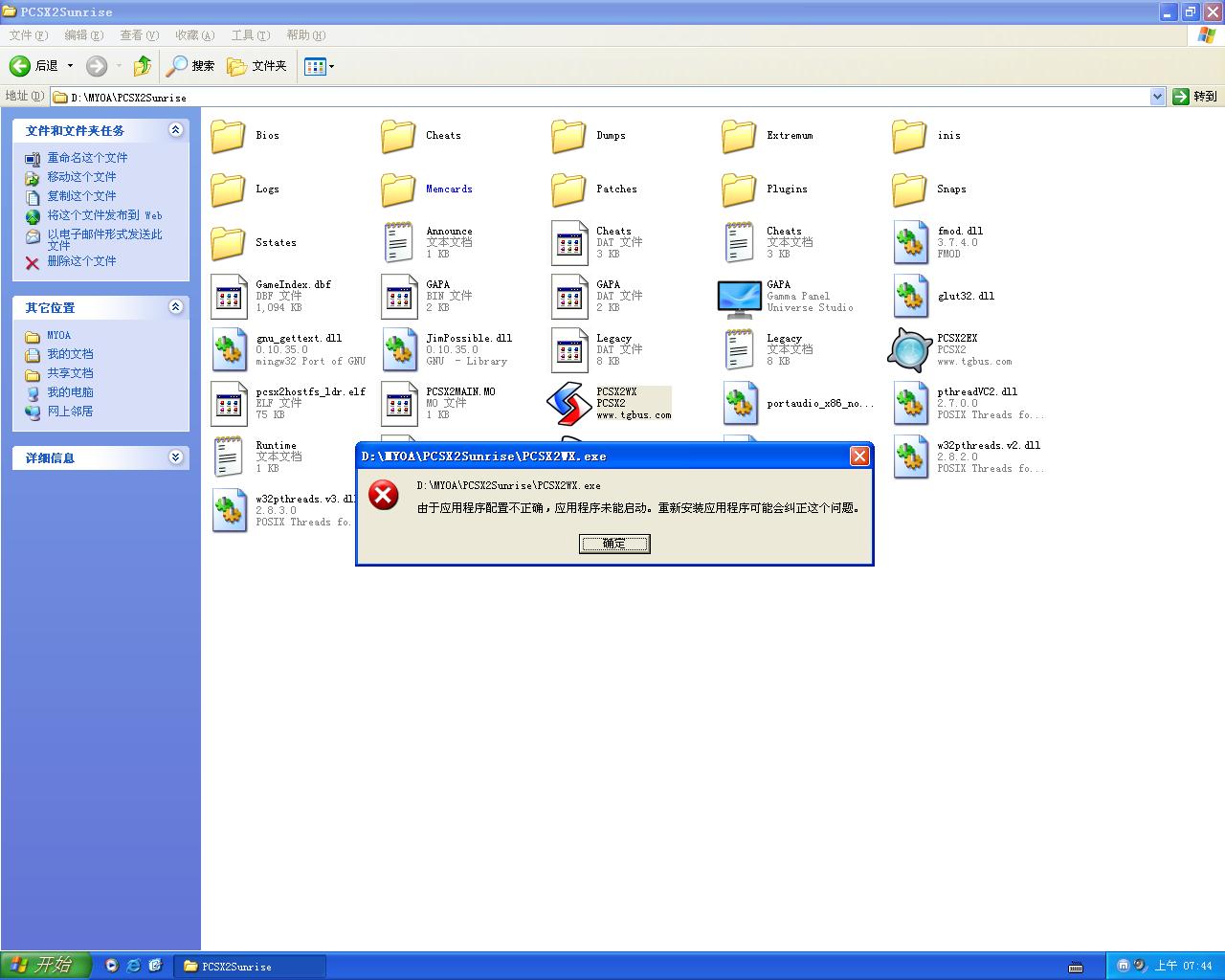
Task: Open 网上邻居 in other places
Action: point(71,412)
